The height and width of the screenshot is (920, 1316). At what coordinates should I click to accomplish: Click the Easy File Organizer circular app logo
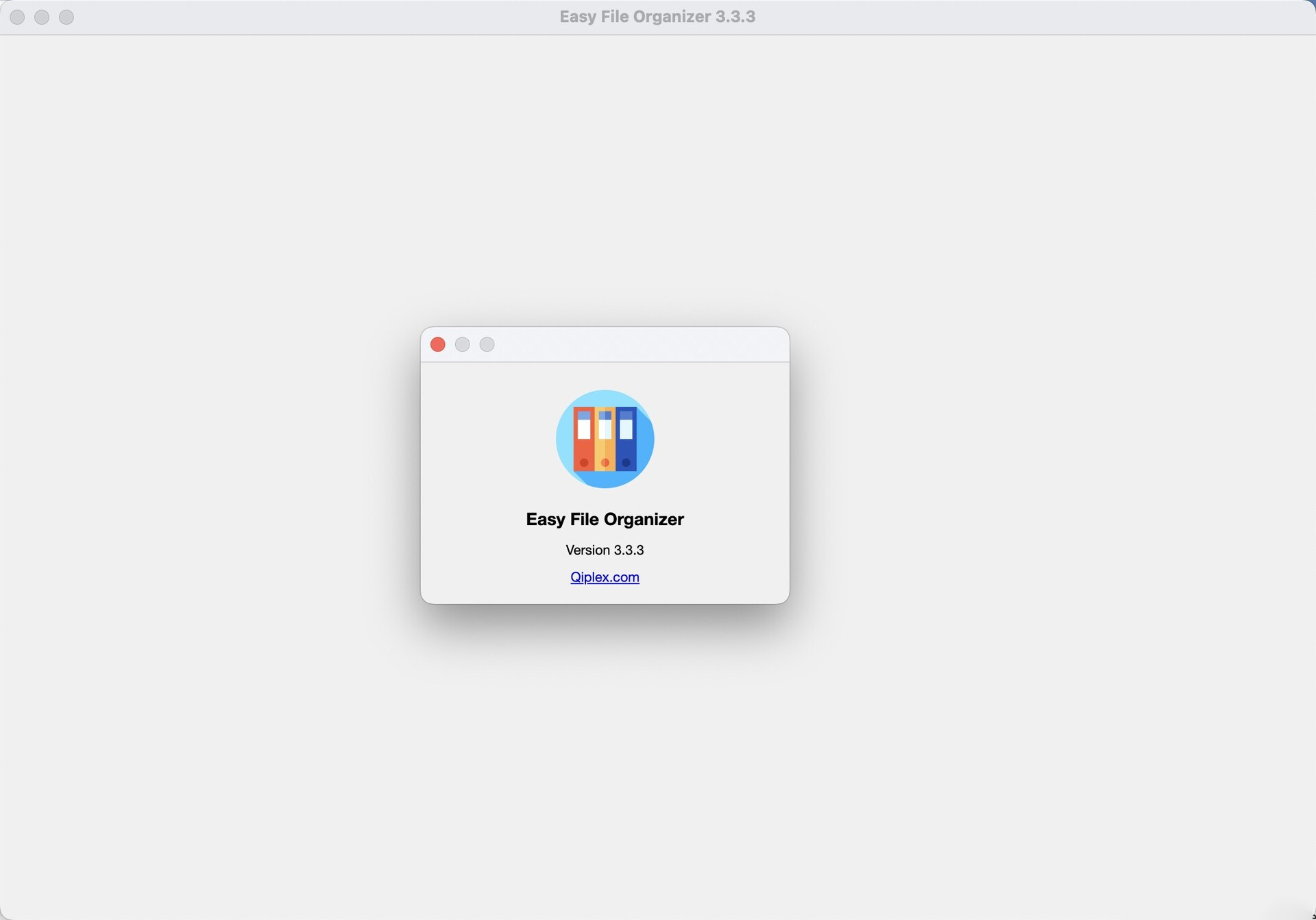[x=605, y=439]
